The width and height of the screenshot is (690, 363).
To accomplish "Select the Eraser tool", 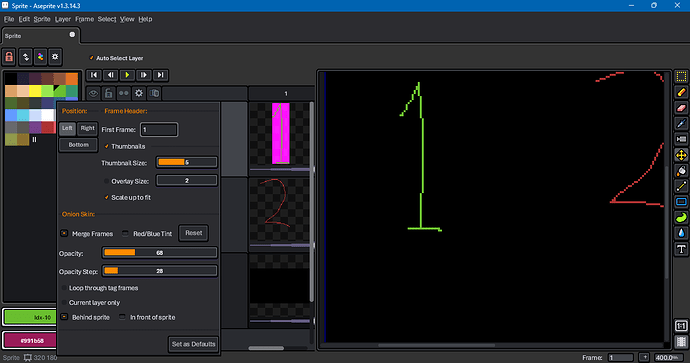I will [x=681, y=108].
